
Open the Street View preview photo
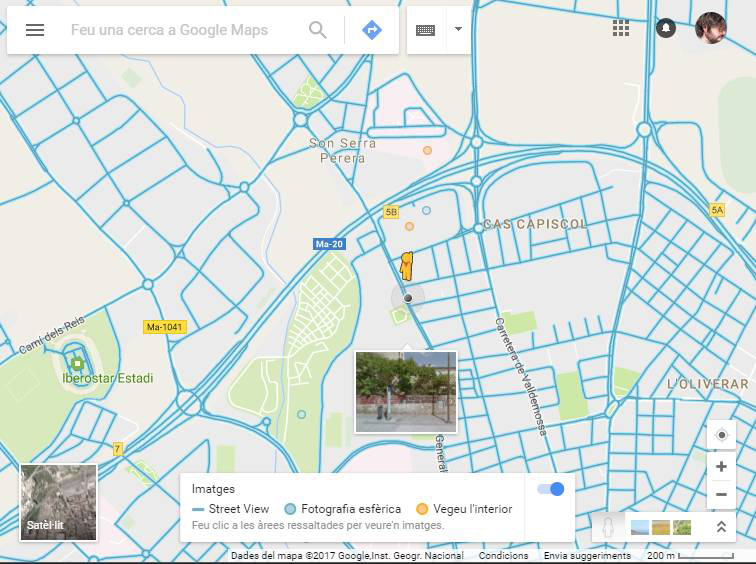[x=406, y=392]
